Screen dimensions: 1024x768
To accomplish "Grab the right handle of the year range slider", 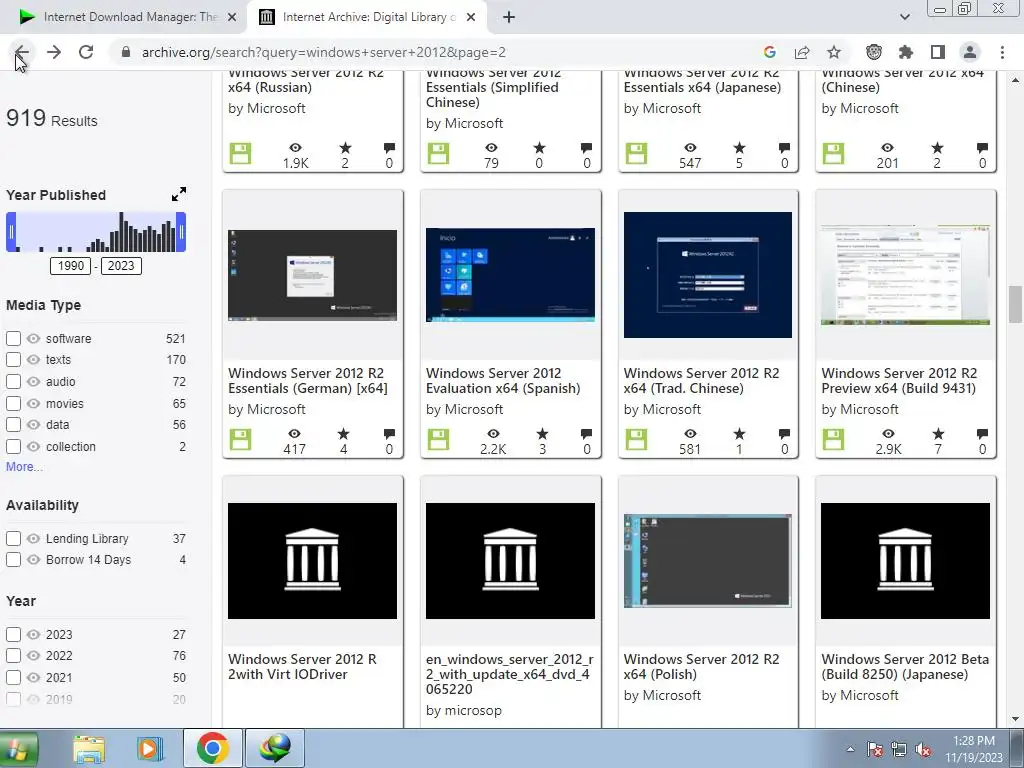I will point(182,232).
